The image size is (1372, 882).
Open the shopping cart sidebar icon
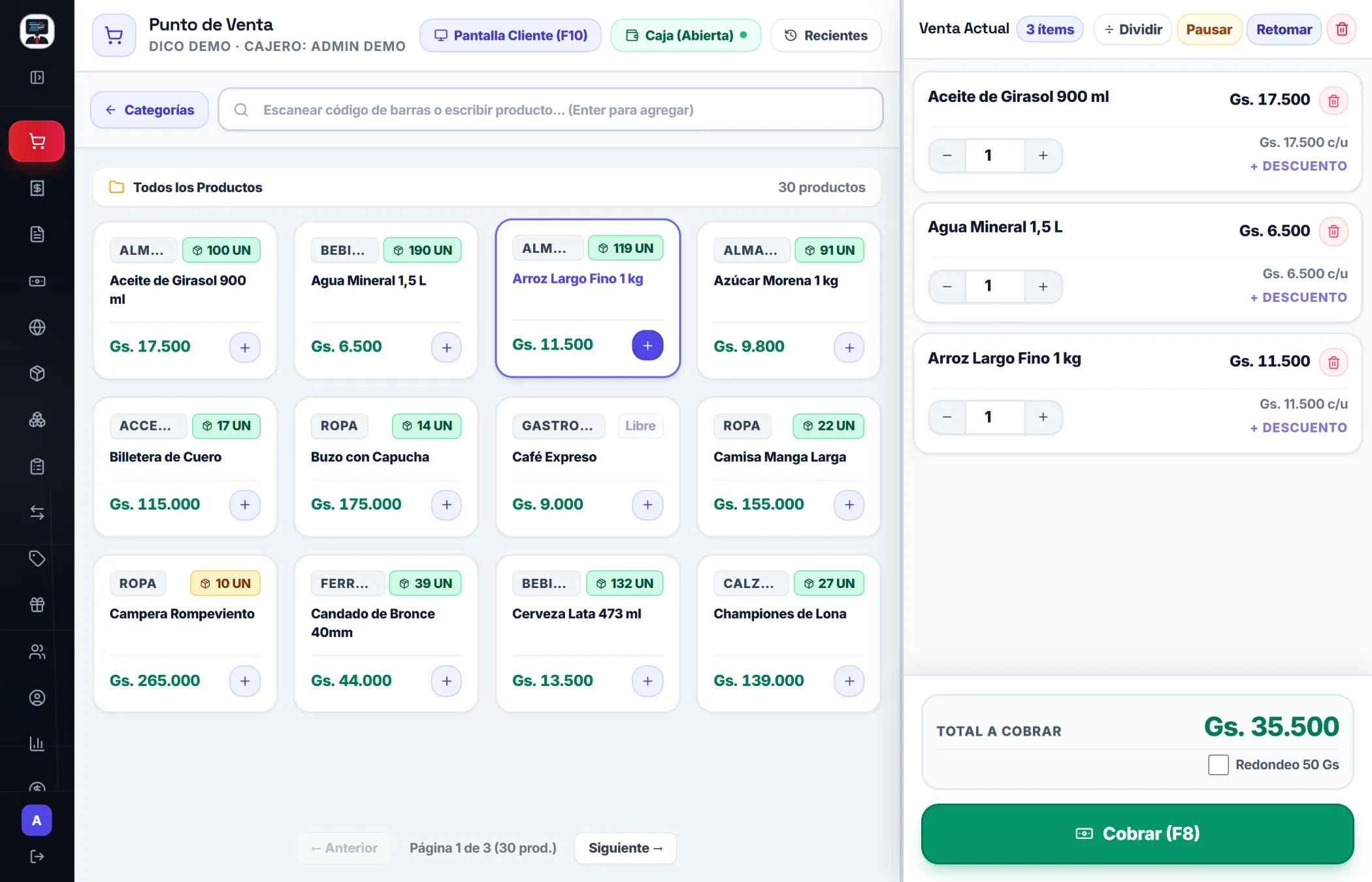(37, 141)
